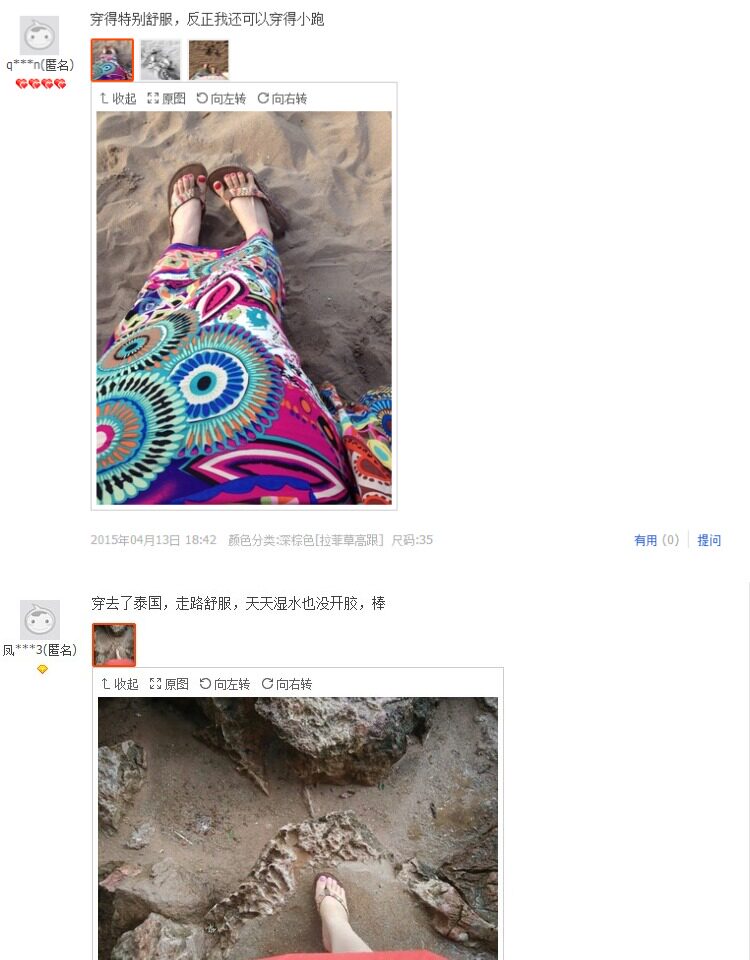
Task: Click the 提问 link on first review
Action: (709, 540)
